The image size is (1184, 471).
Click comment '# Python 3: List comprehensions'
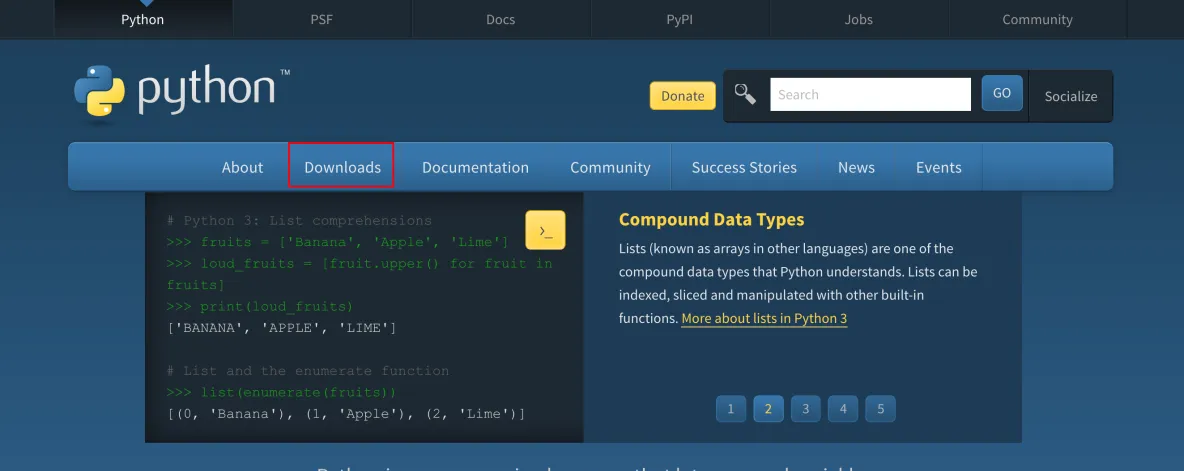coord(299,221)
